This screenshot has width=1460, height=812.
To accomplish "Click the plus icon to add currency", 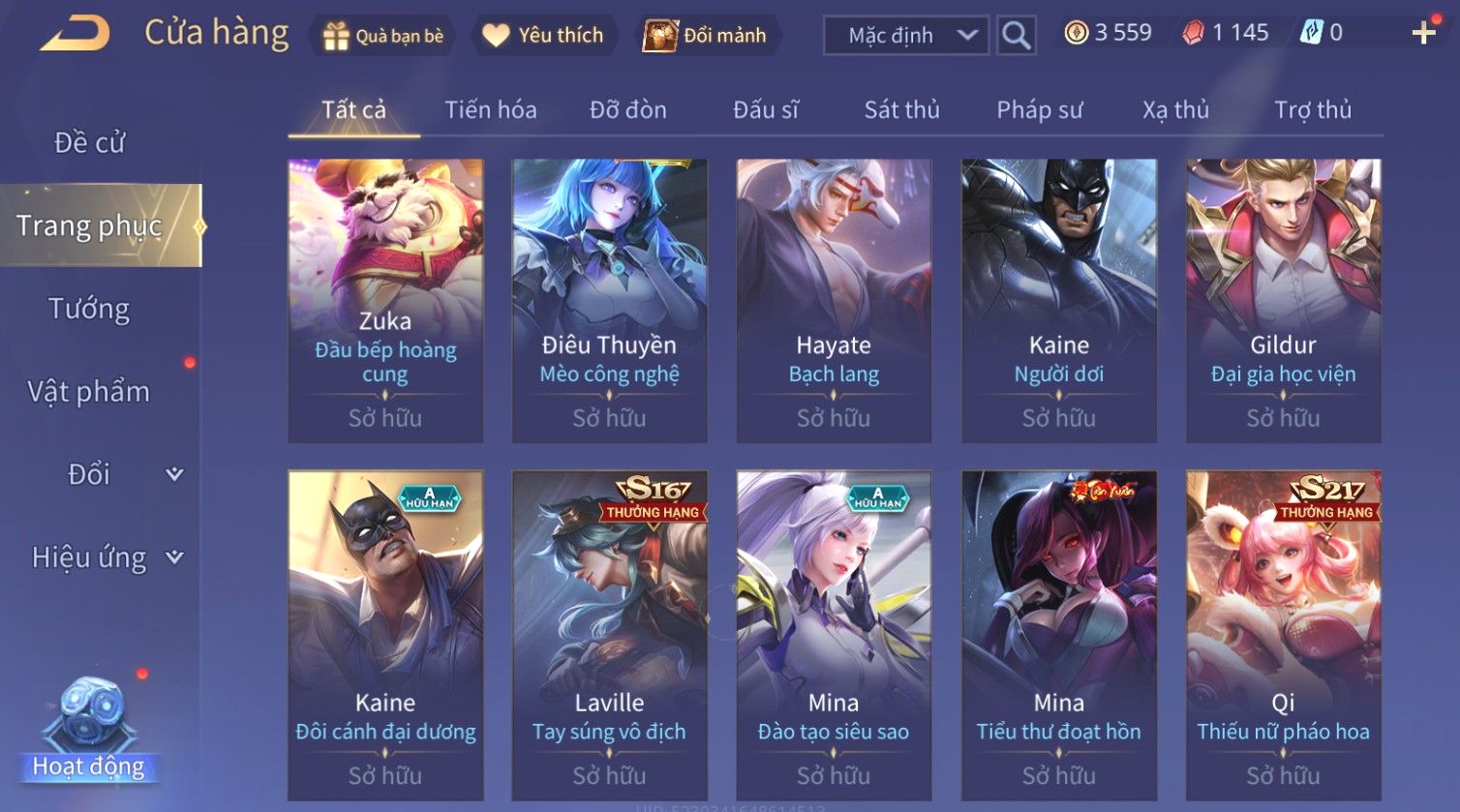I will [1423, 33].
